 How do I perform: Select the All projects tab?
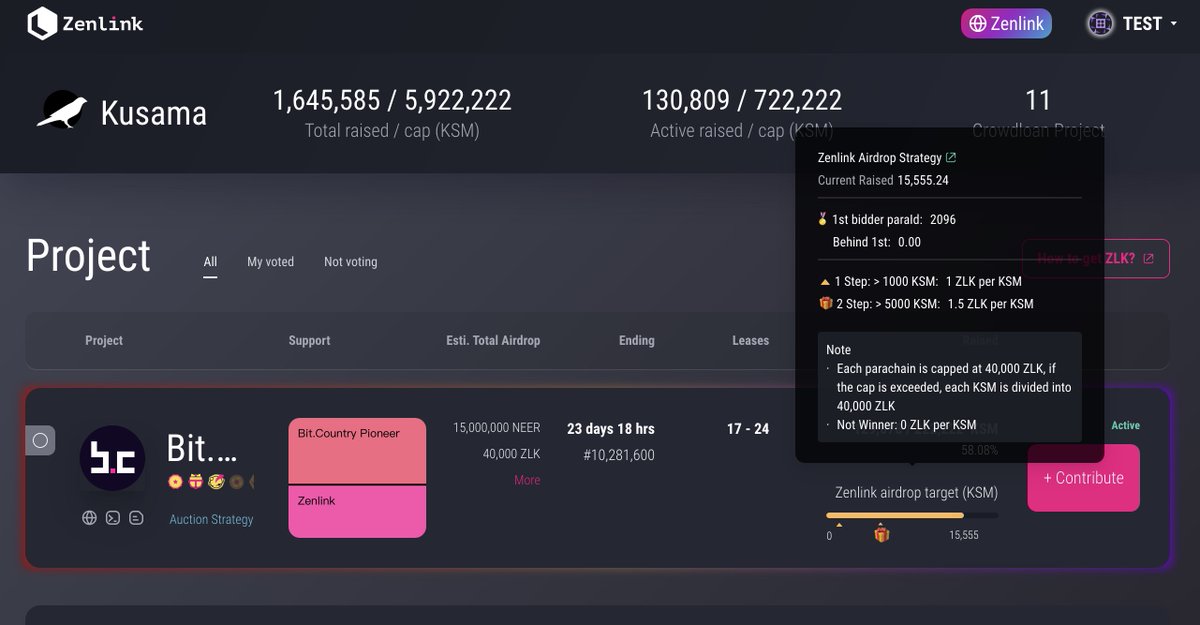pos(210,262)
